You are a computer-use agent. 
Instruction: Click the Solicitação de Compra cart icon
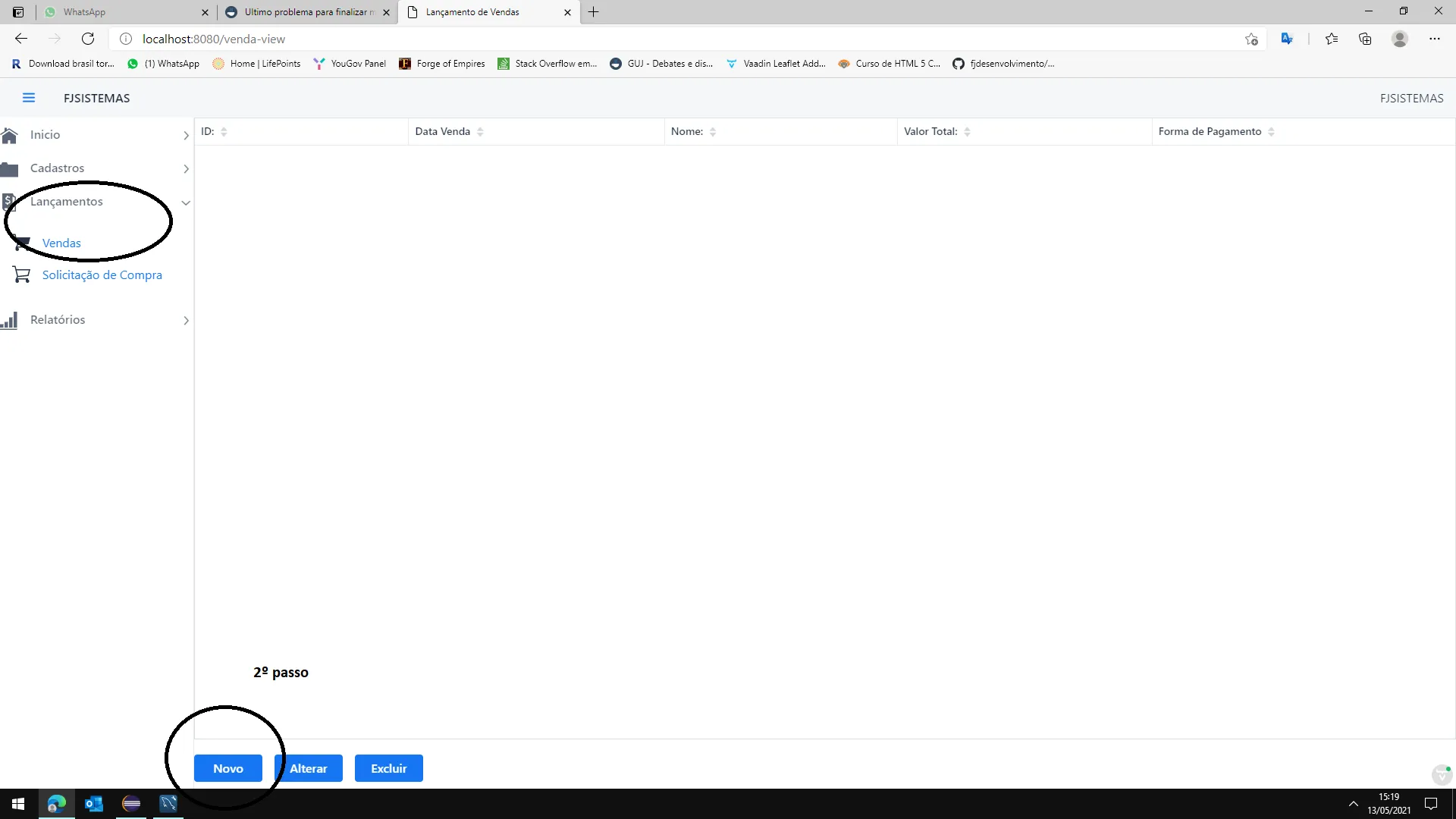21,275
